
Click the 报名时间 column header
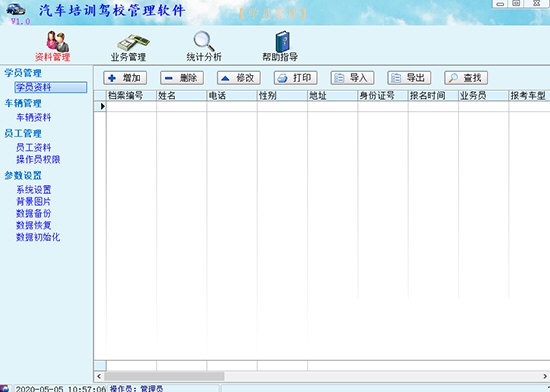pos(433,96)
